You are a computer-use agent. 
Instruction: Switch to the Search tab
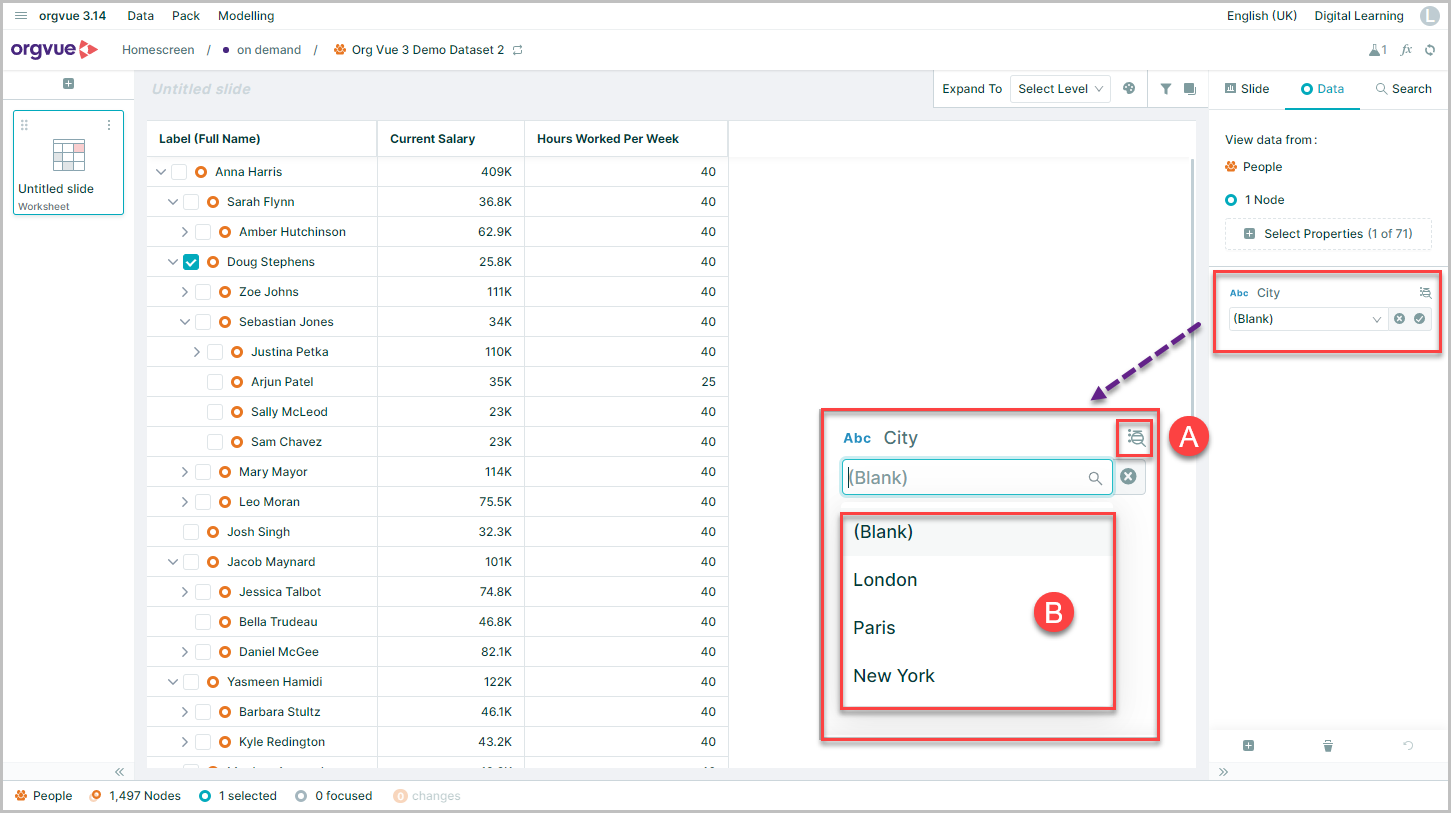pyautogui.click(x=1403, y=89)
